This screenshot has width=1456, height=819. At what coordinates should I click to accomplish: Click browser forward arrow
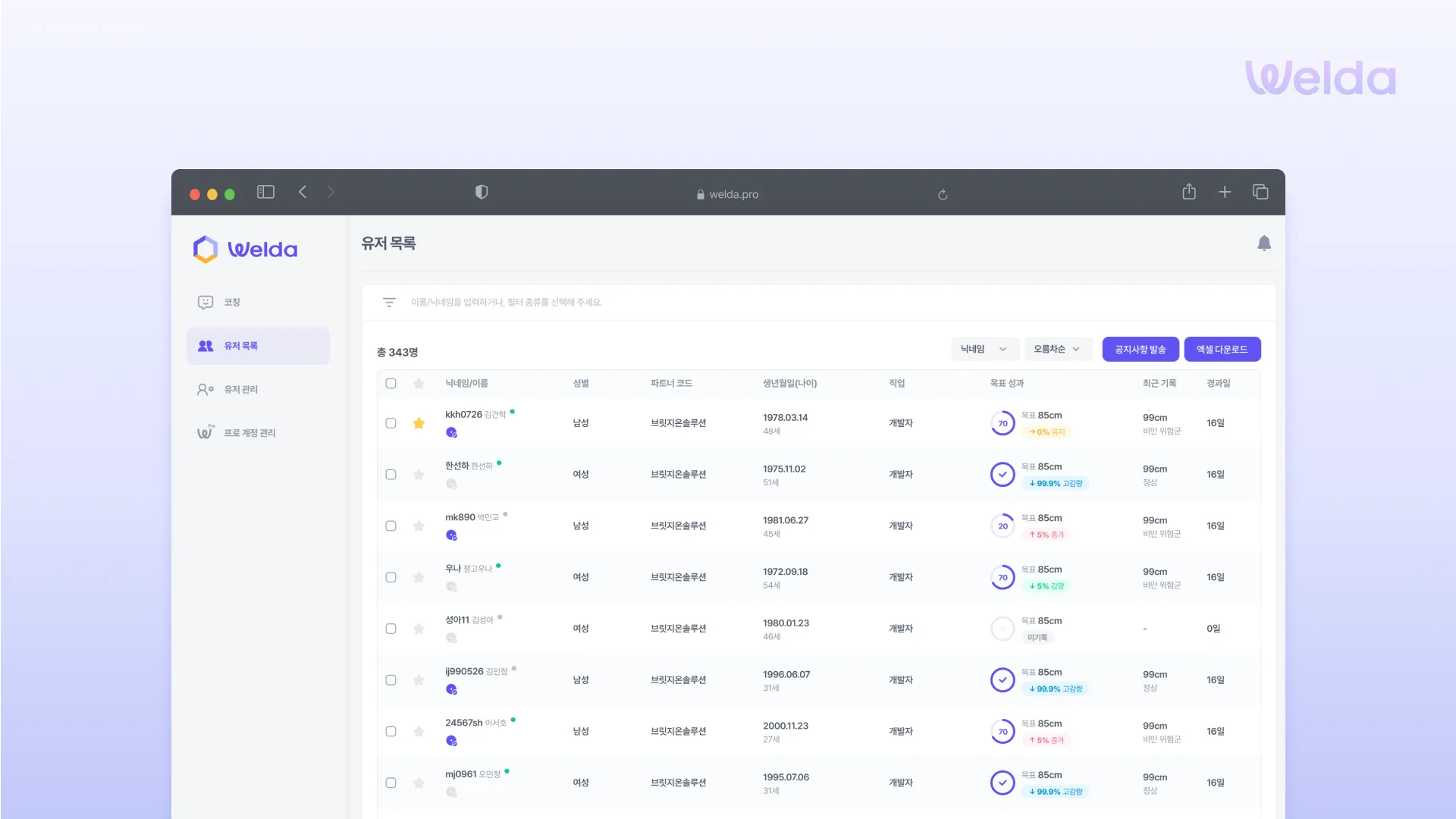tap(331, 192)
